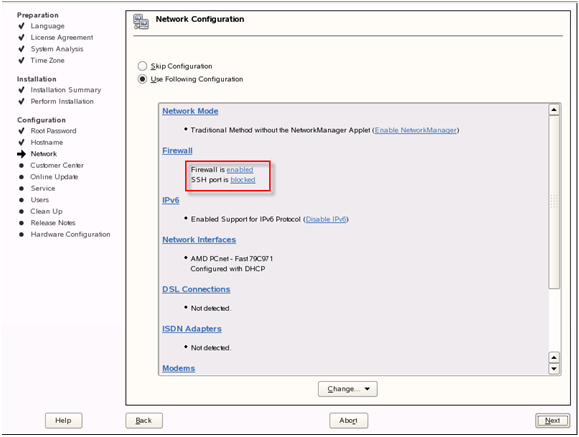Click the checkmark beside Root Password
This screenshot has width=579, height=437.
coord(21,131)
